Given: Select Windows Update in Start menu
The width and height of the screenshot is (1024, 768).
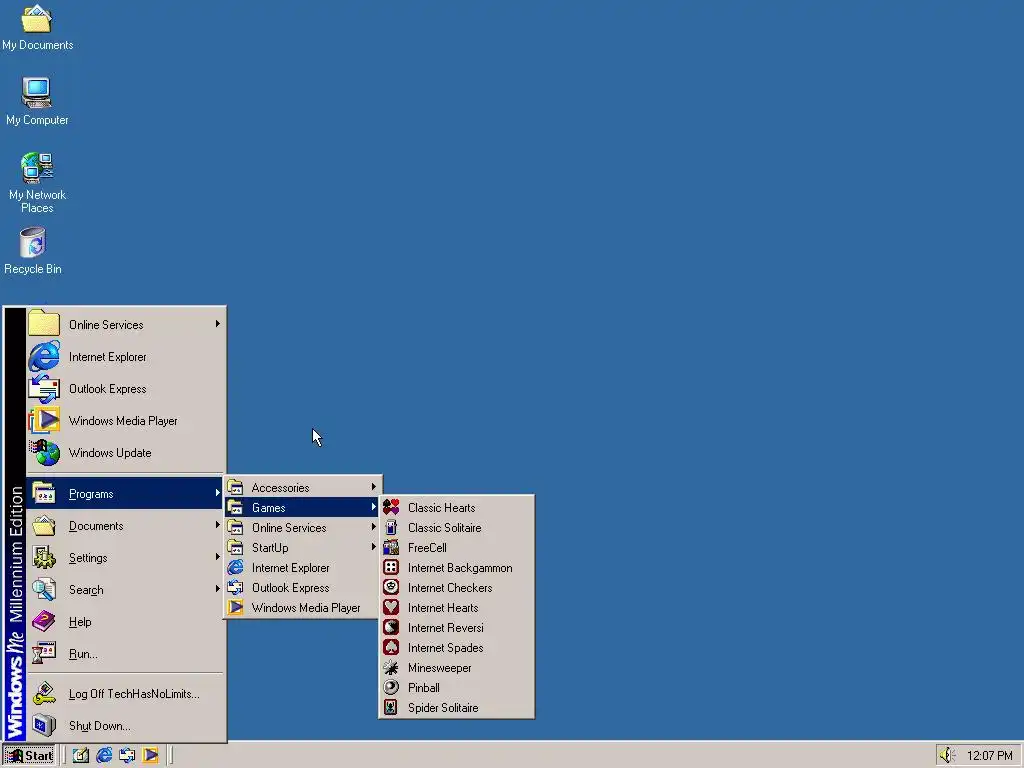Looking at the screenshot, I should [x=126, y=453].
